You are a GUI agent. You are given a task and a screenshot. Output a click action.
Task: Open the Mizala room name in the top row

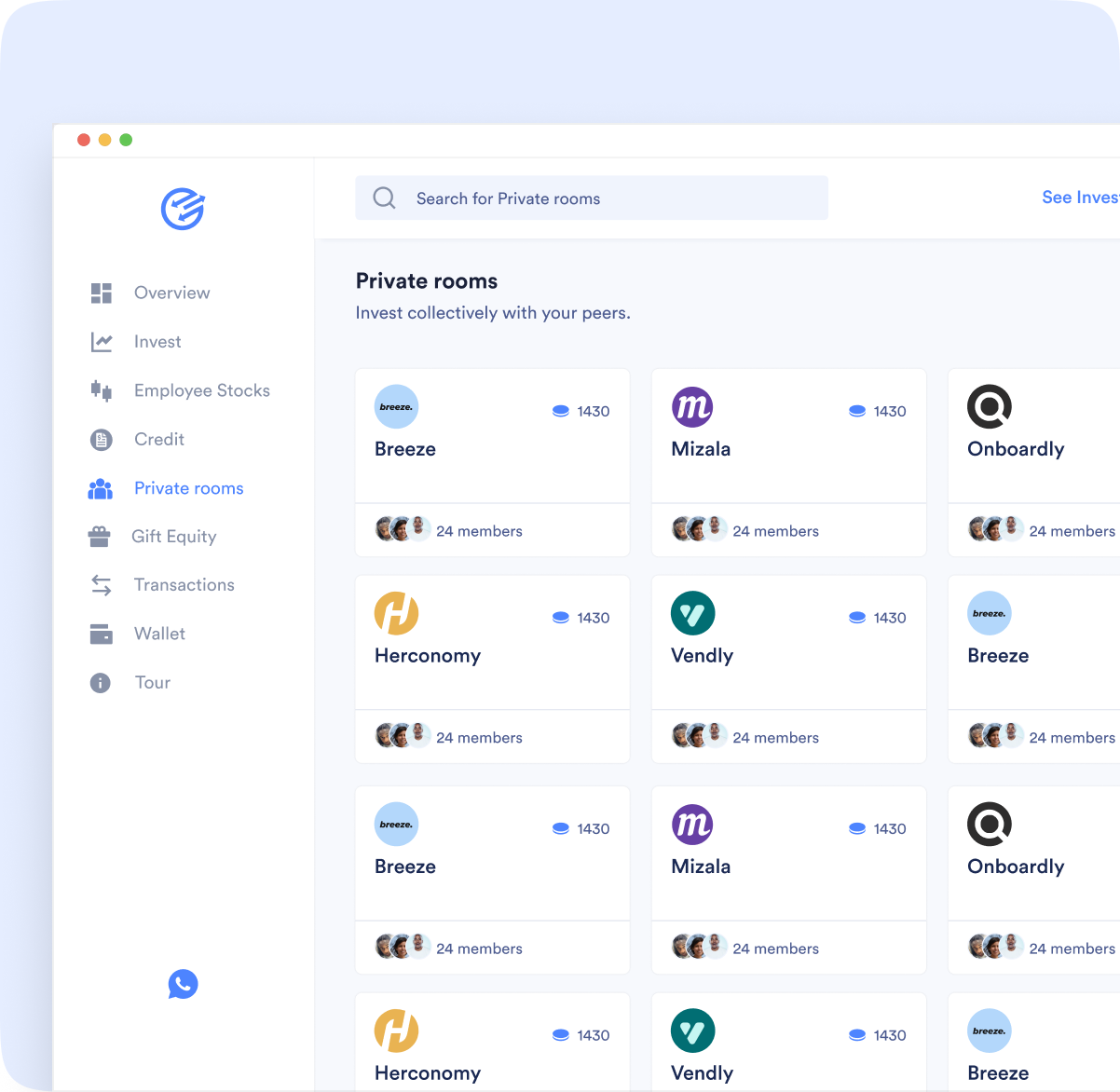pos(701,449)
